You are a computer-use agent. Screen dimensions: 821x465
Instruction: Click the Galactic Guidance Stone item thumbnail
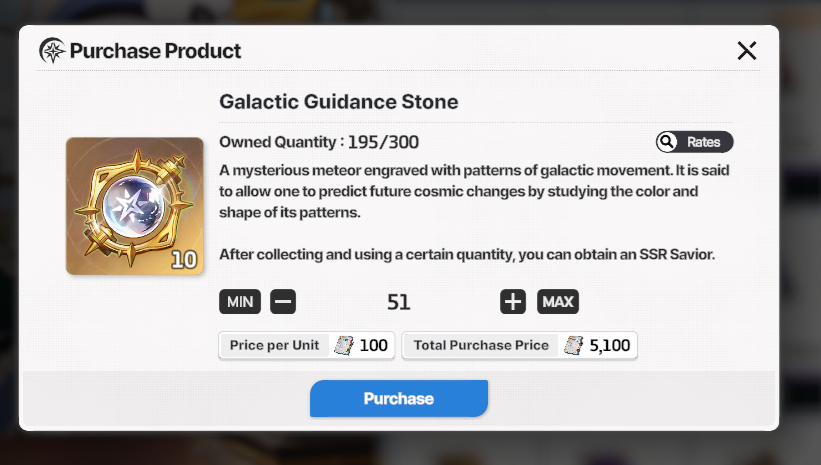point(135,206)
